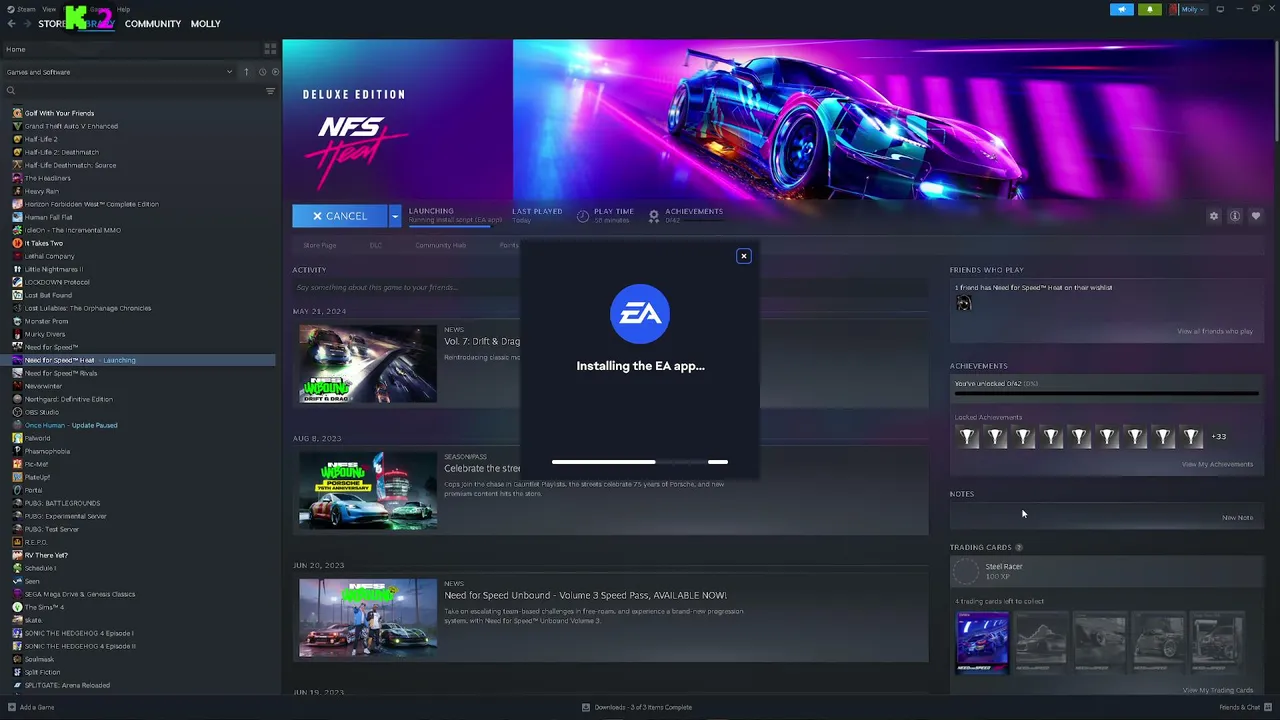Click Add a Game
Viewport: 1280px width, 720px height.
pyautogui.click(x=37, y=707)
